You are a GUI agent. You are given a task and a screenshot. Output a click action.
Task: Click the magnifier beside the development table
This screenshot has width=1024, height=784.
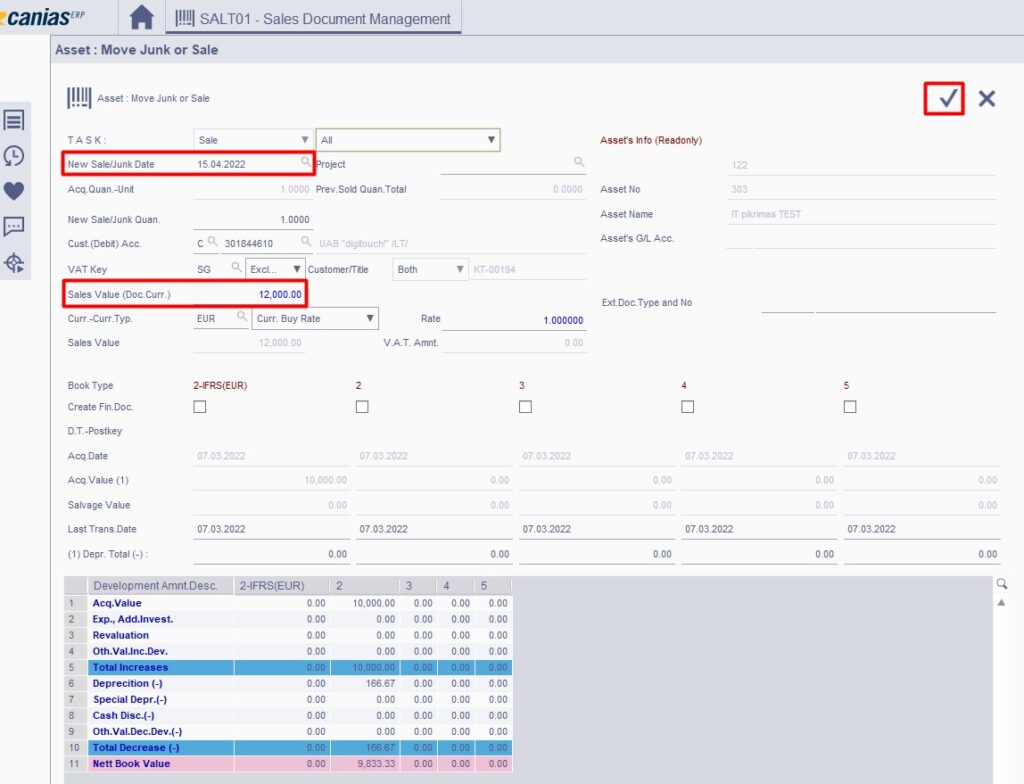[1001, 584]
